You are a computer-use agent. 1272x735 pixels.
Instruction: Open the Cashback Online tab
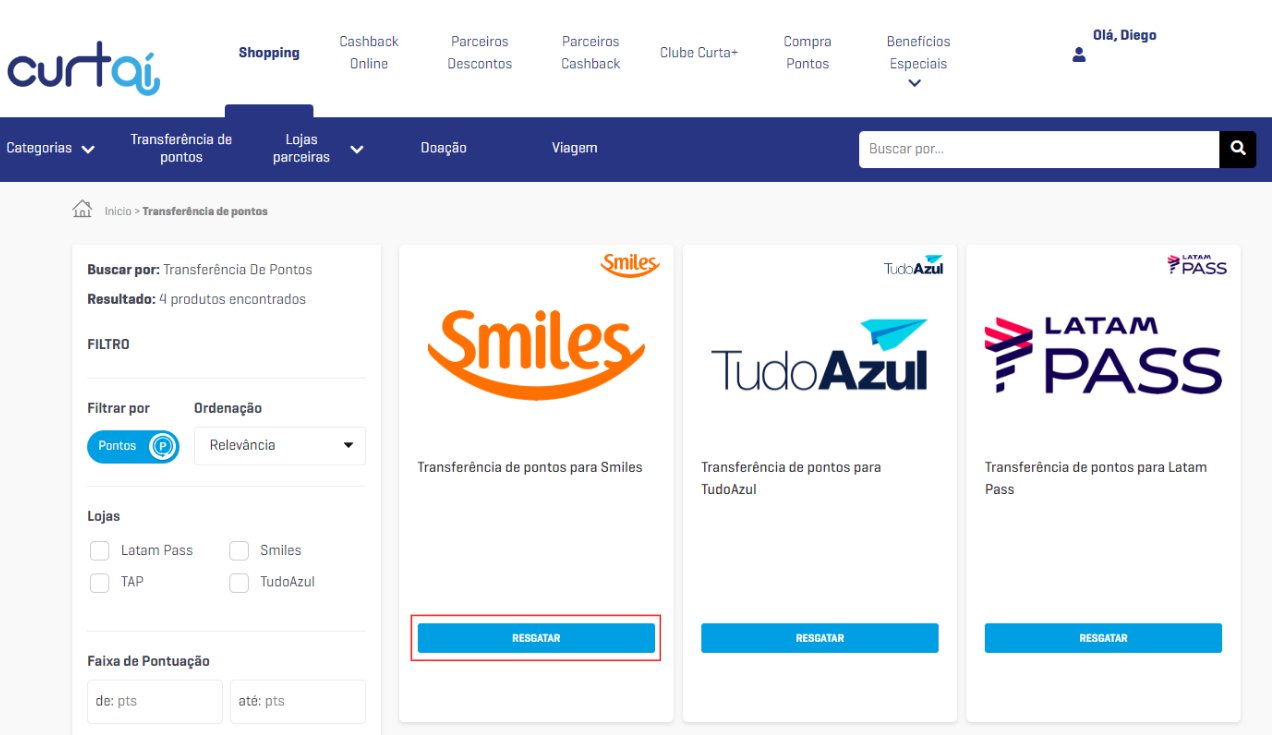[x=369, y=53]
